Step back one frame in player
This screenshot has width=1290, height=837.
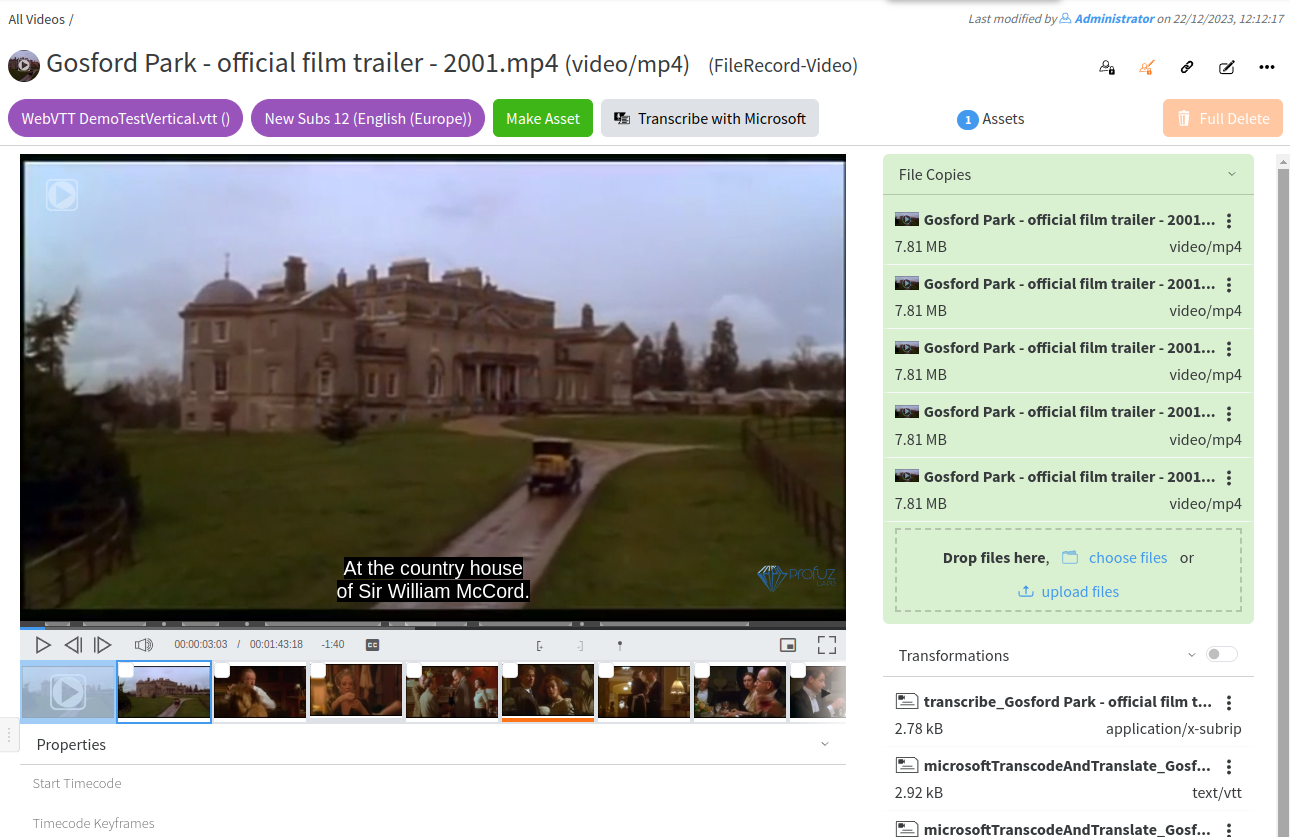(x=73, y=645)
